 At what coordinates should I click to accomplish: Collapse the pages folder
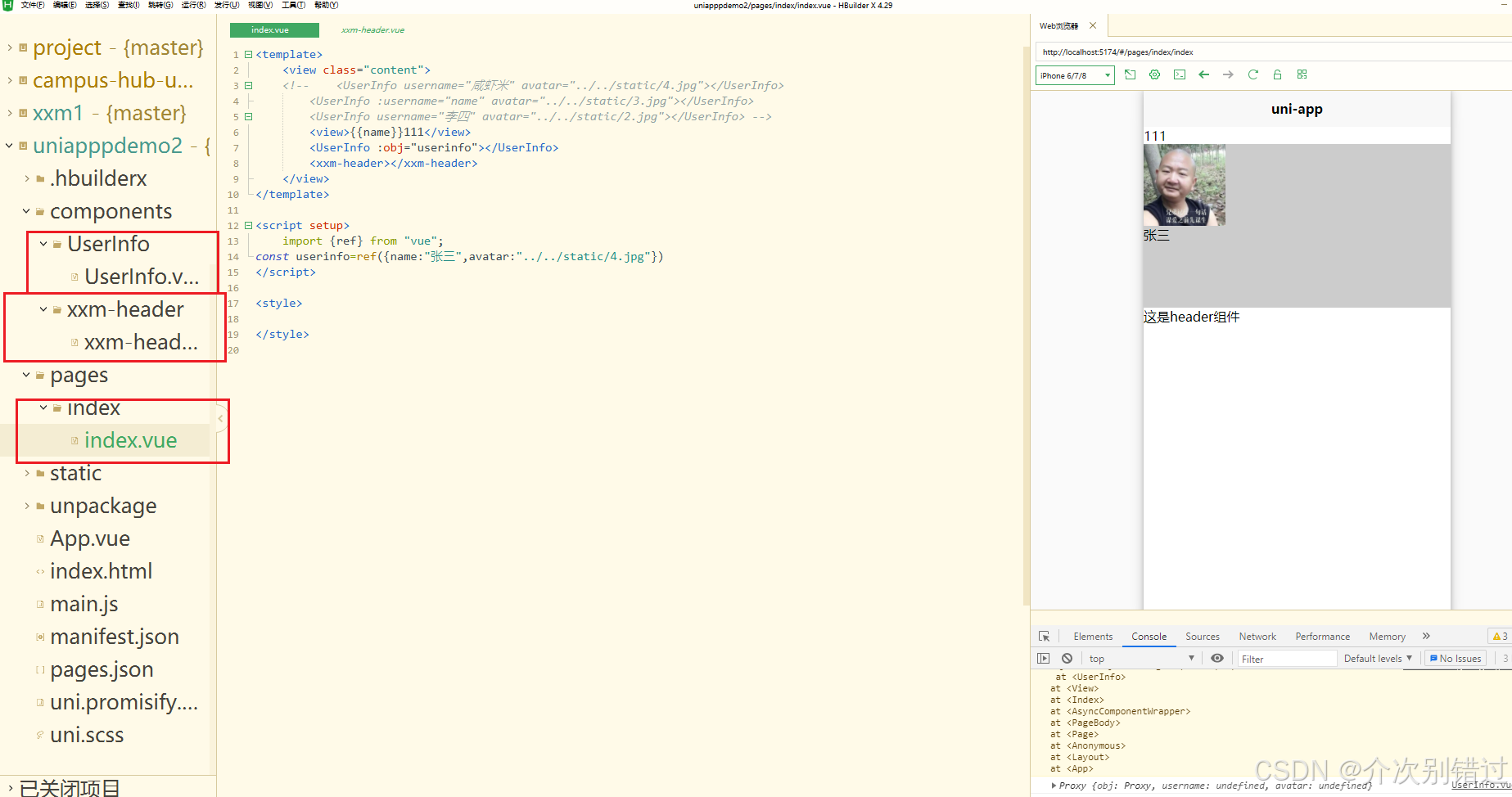pyautogui.click(x=27, y=375)
